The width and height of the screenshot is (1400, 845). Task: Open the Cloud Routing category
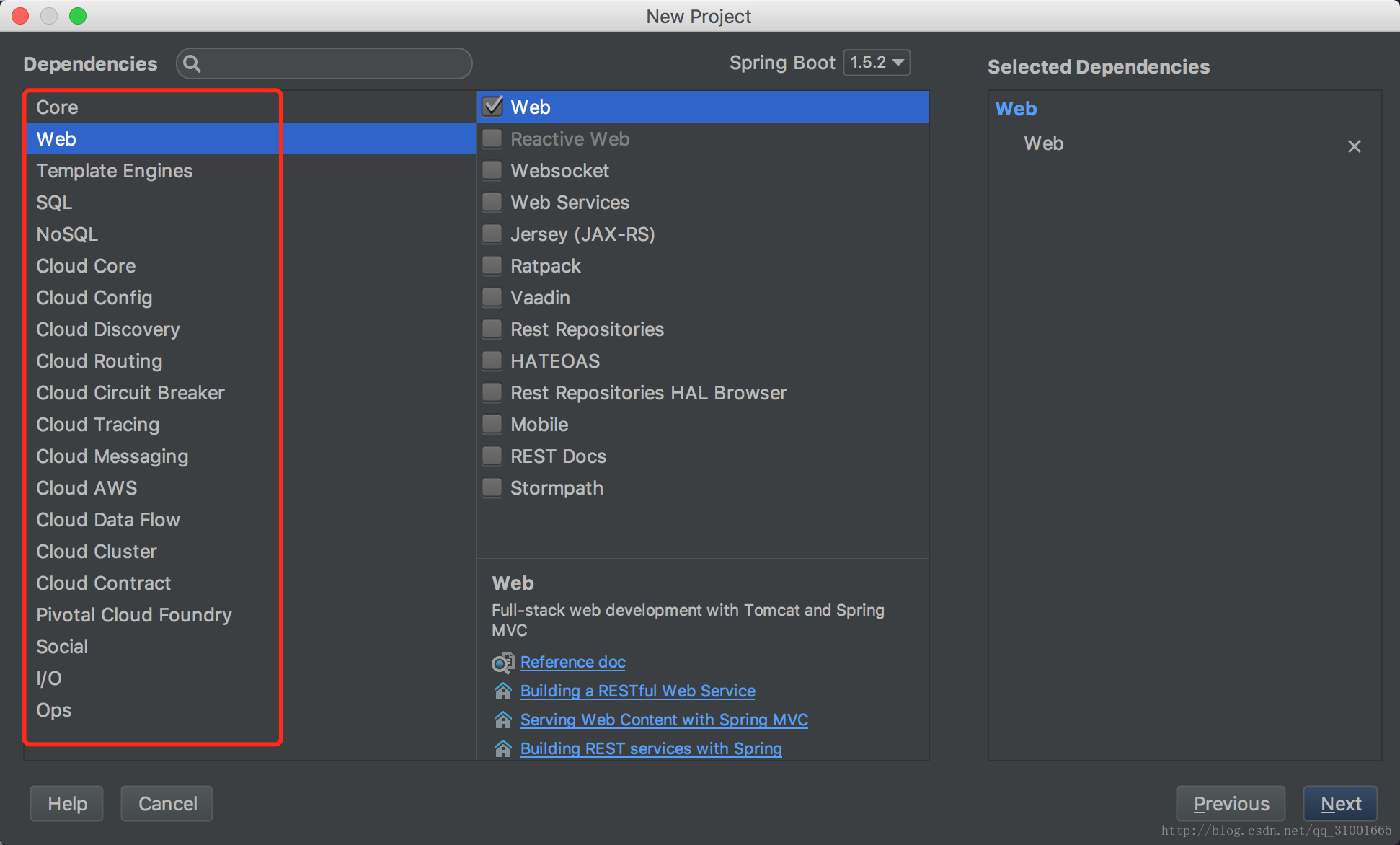pyautogui.click(x=249, y=360)
